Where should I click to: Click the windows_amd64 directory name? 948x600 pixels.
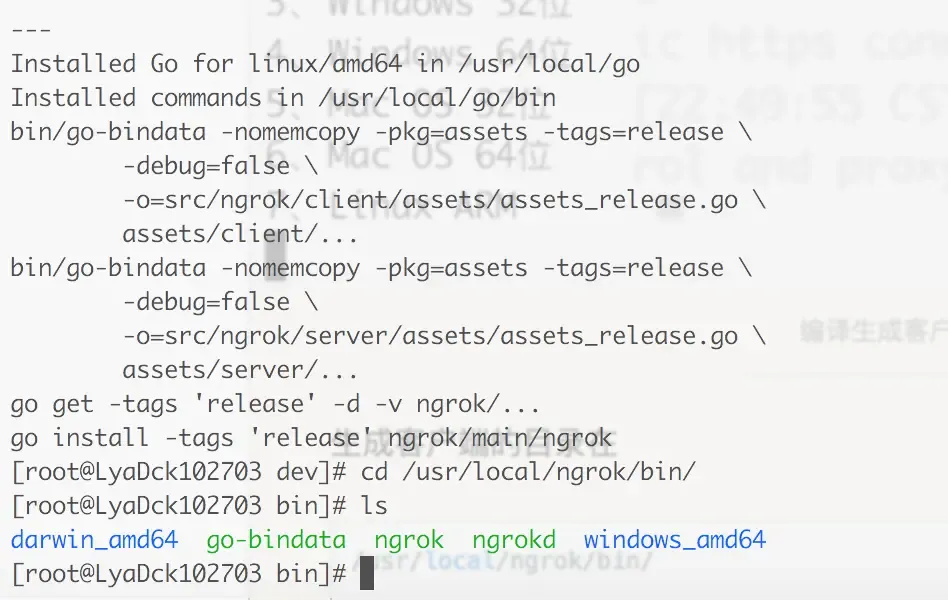tap(675, 541)
